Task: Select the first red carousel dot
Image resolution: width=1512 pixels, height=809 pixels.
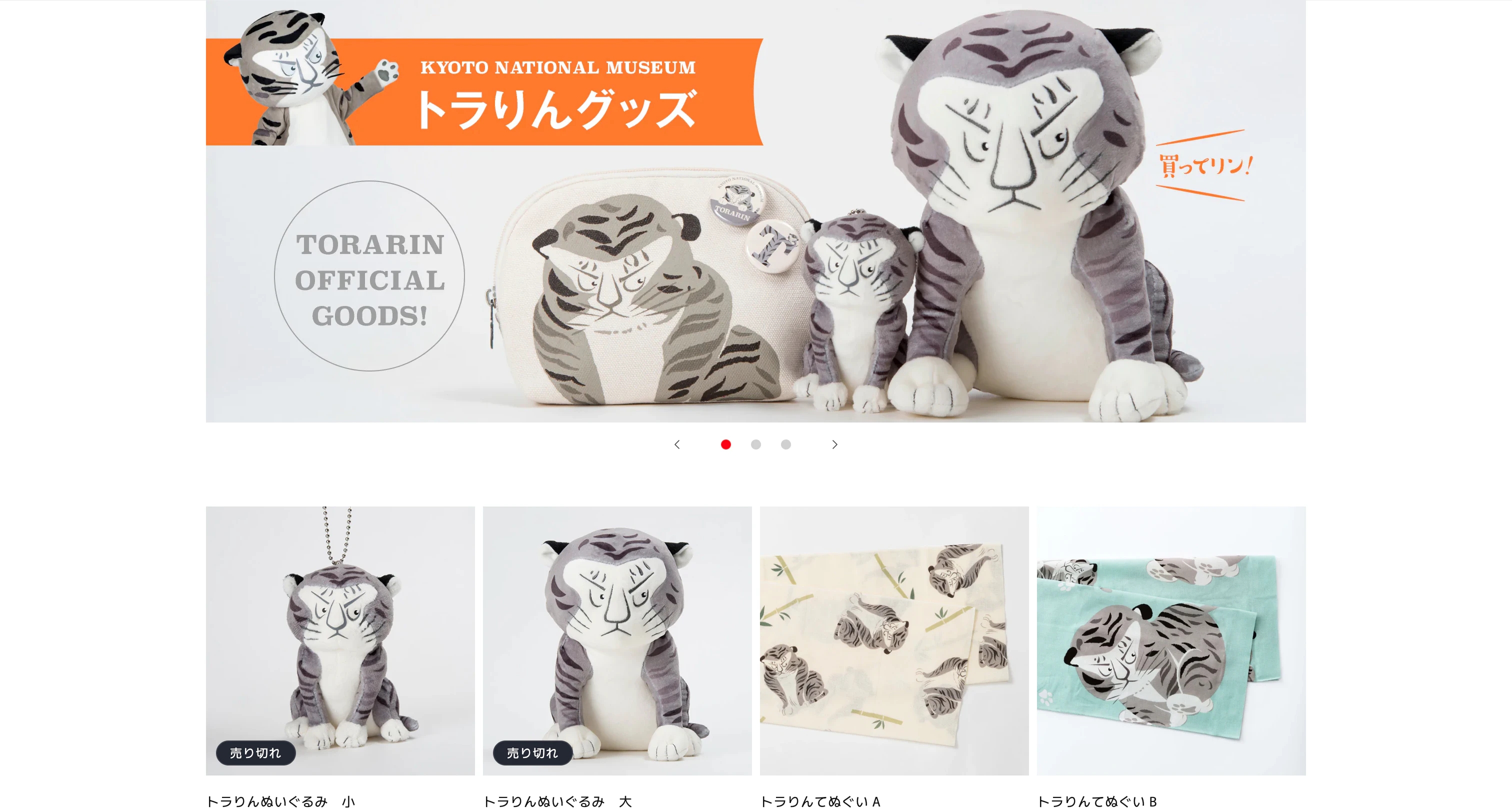Action: coord(726,444)
